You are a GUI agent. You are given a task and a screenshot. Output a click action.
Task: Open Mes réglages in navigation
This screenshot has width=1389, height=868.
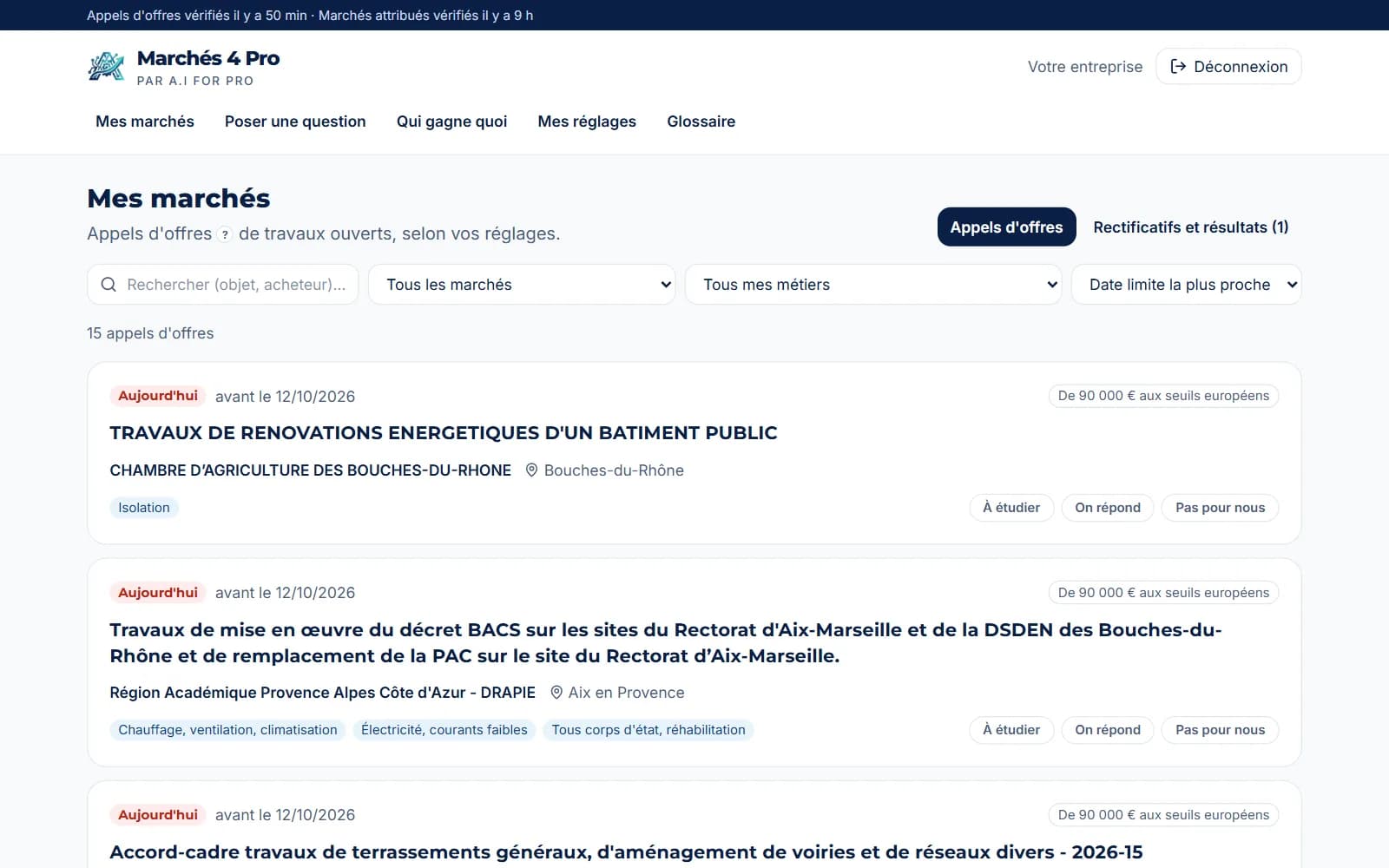tap(587, 122)
